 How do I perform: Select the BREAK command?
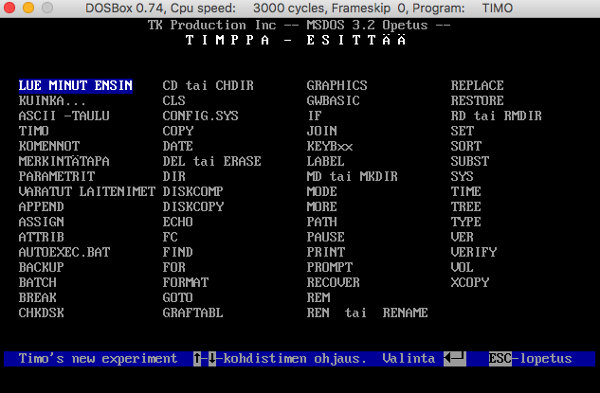click(38, 298)
